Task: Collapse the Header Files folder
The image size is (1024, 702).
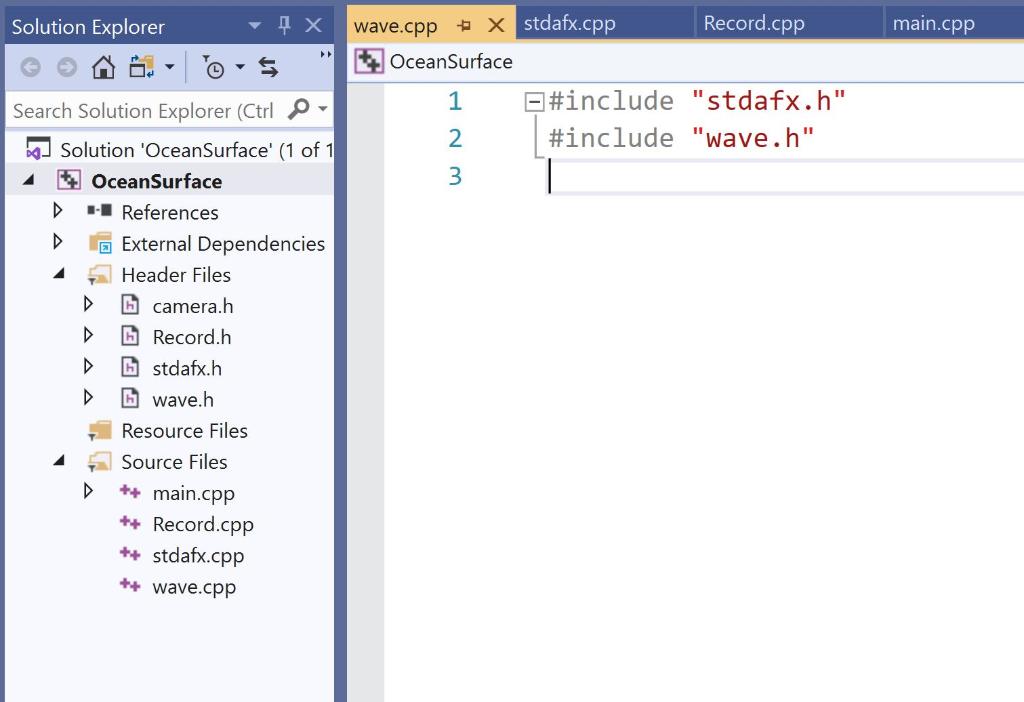Action: click(x=59, y=274)
